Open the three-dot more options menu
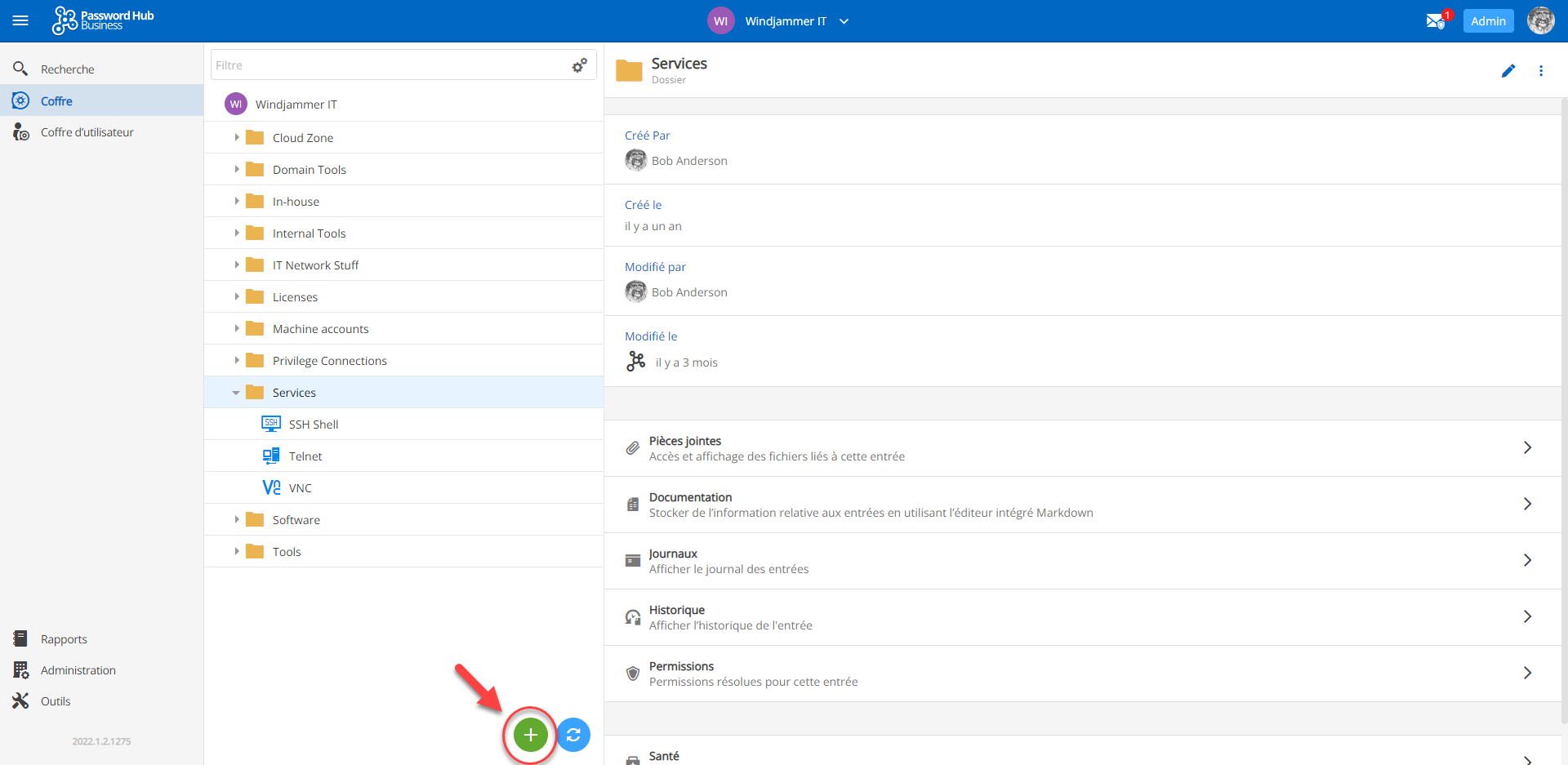 [1541, 71]
